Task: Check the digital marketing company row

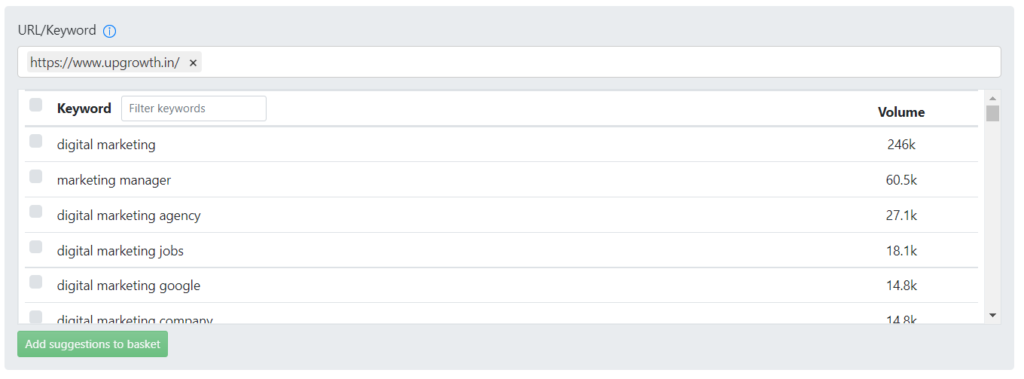Action: [36, 317]
